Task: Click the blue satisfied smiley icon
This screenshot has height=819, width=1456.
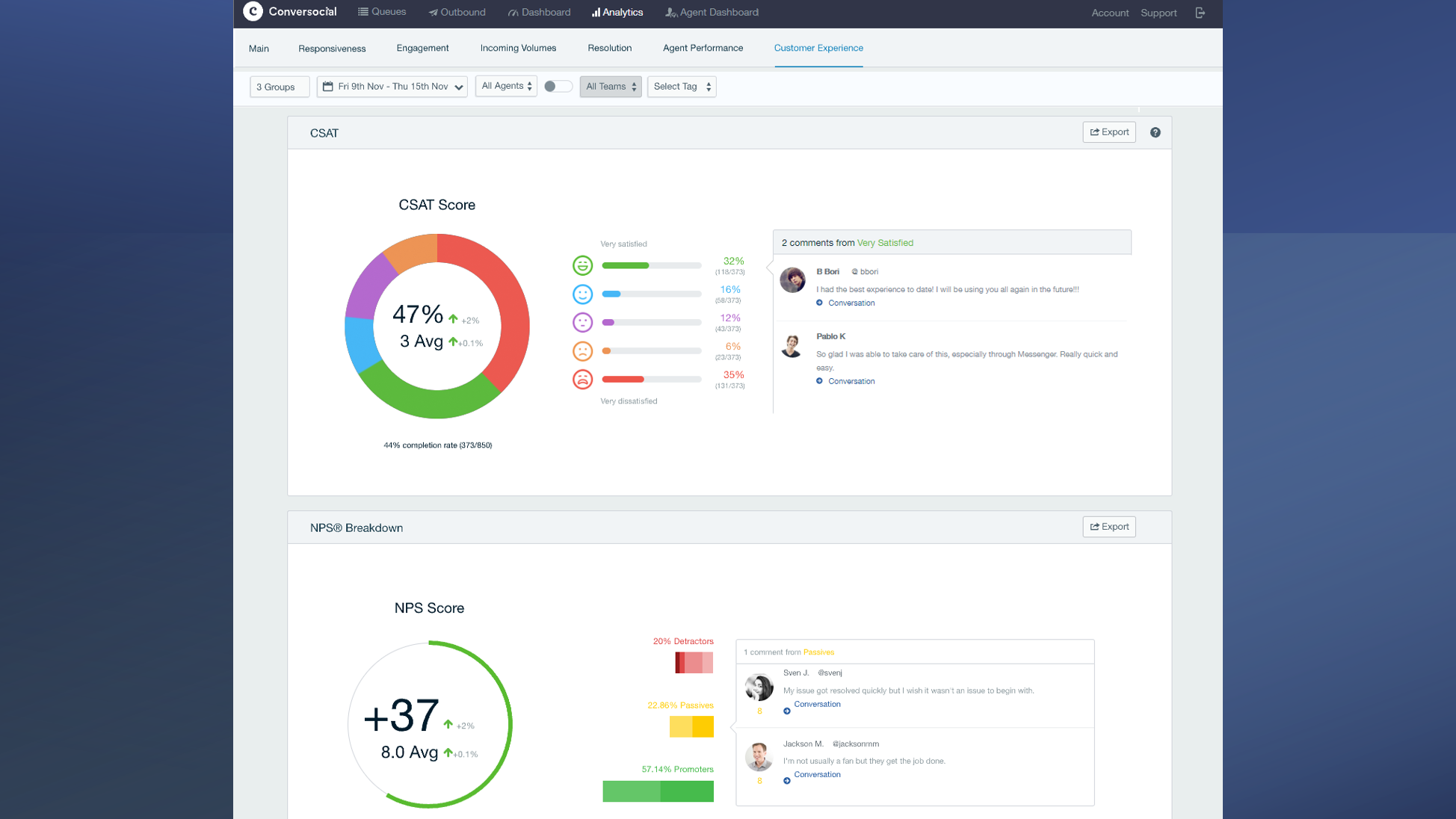Action: tap(582, 294)
